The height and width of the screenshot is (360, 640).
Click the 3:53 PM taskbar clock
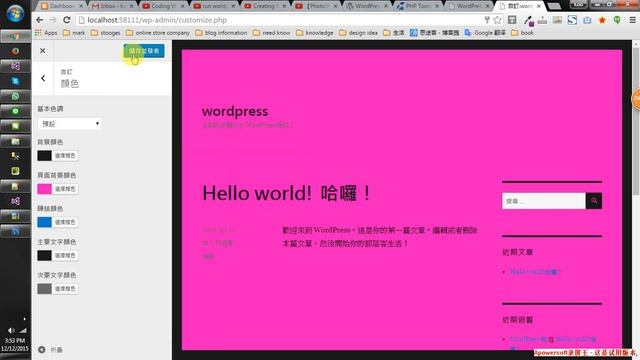[x=15, y=340]
